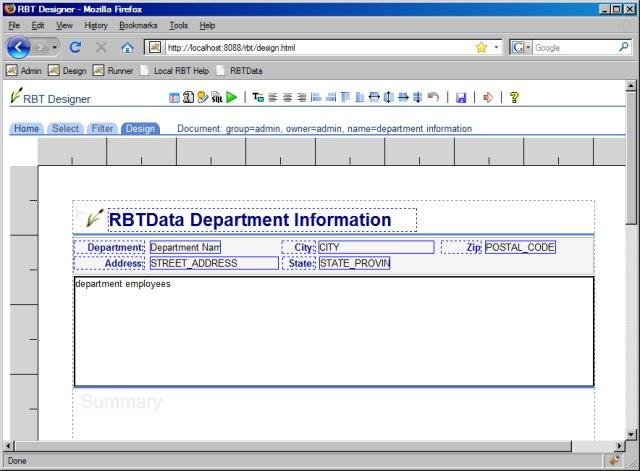Open the Runner bookmark
640x471 pixels.
113,71
